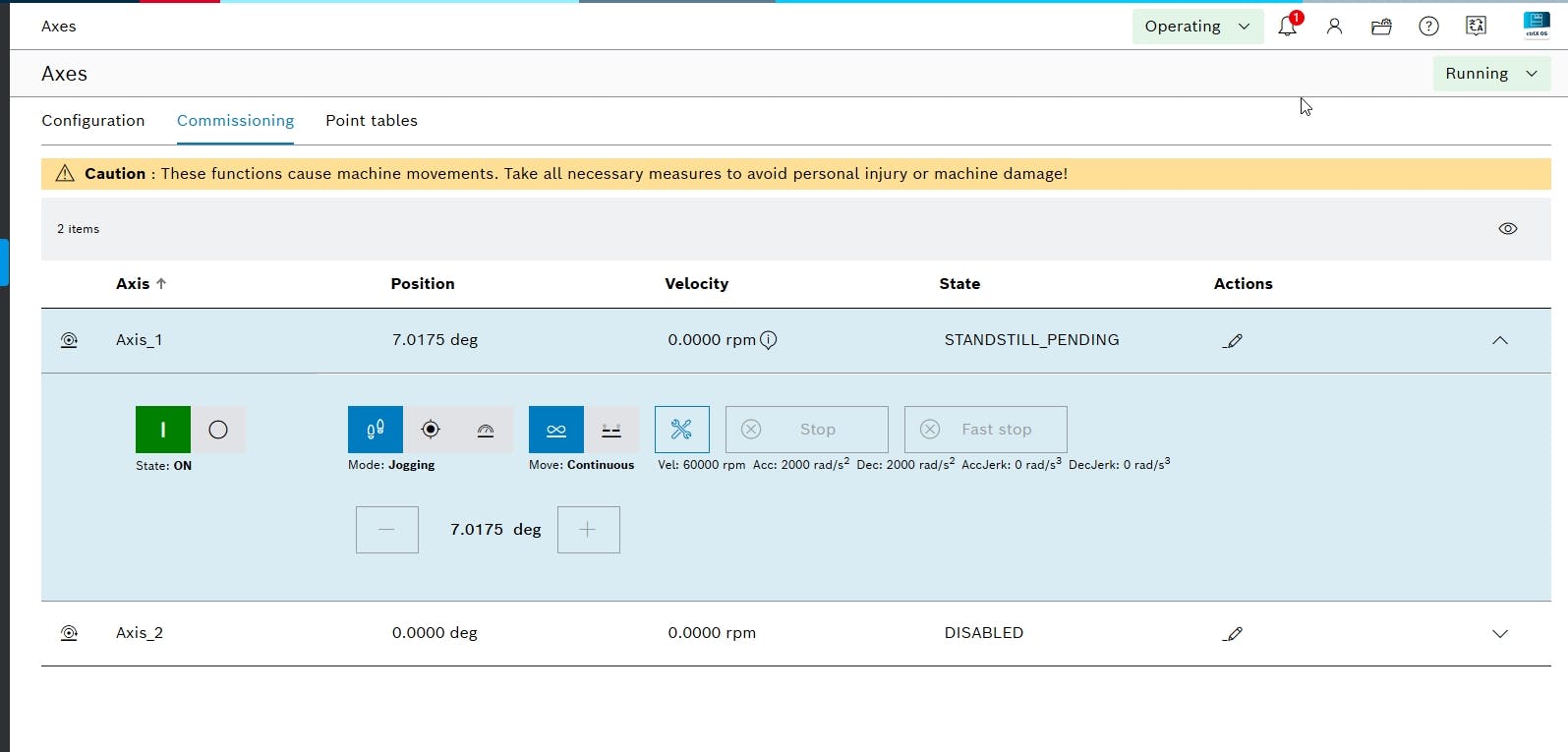Expand the Axis_2 details row
Screen dimensions: 1568x752
(1500, 633)
